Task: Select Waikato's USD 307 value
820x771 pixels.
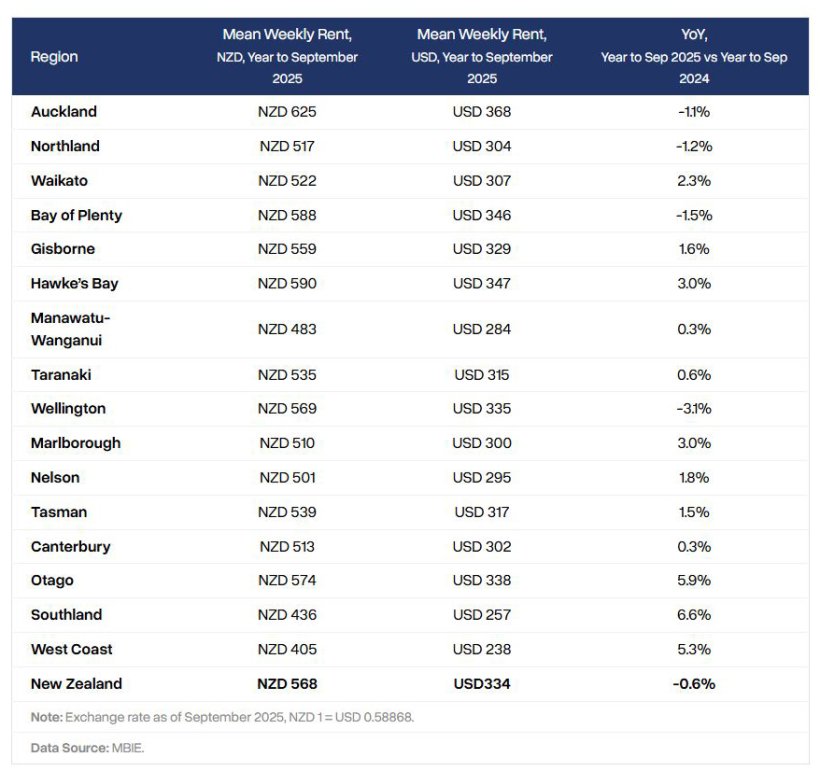Action: [482, 181]
